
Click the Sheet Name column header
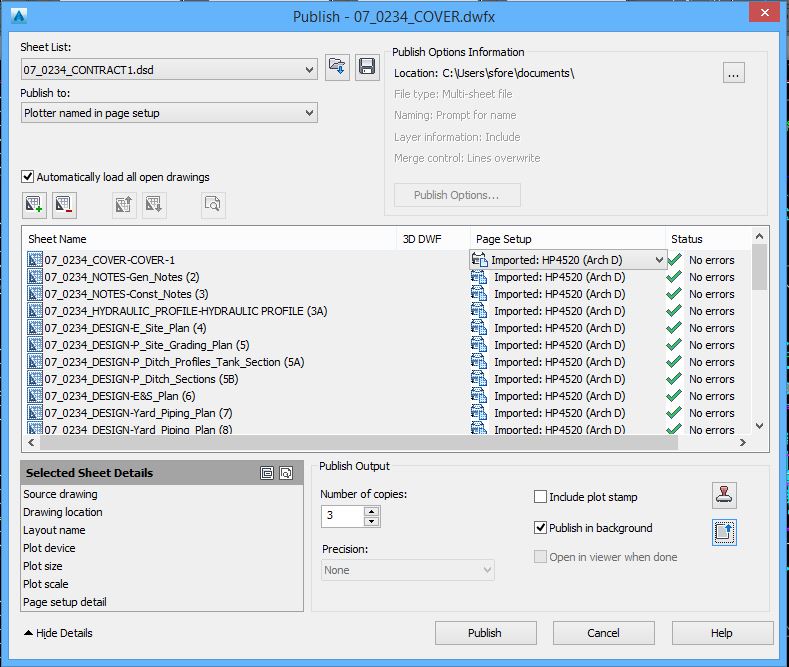[209, 239]
